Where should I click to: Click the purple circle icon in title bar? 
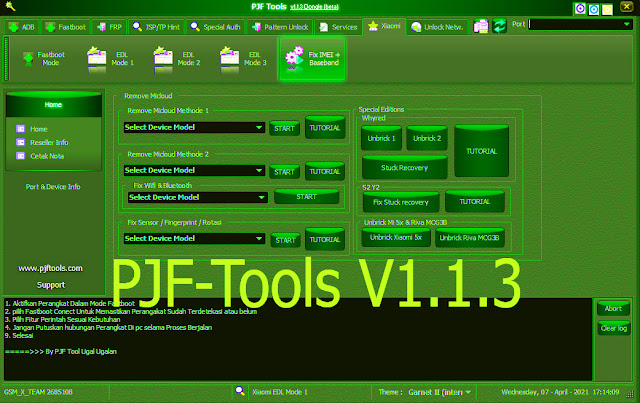(x=580, y=9)
